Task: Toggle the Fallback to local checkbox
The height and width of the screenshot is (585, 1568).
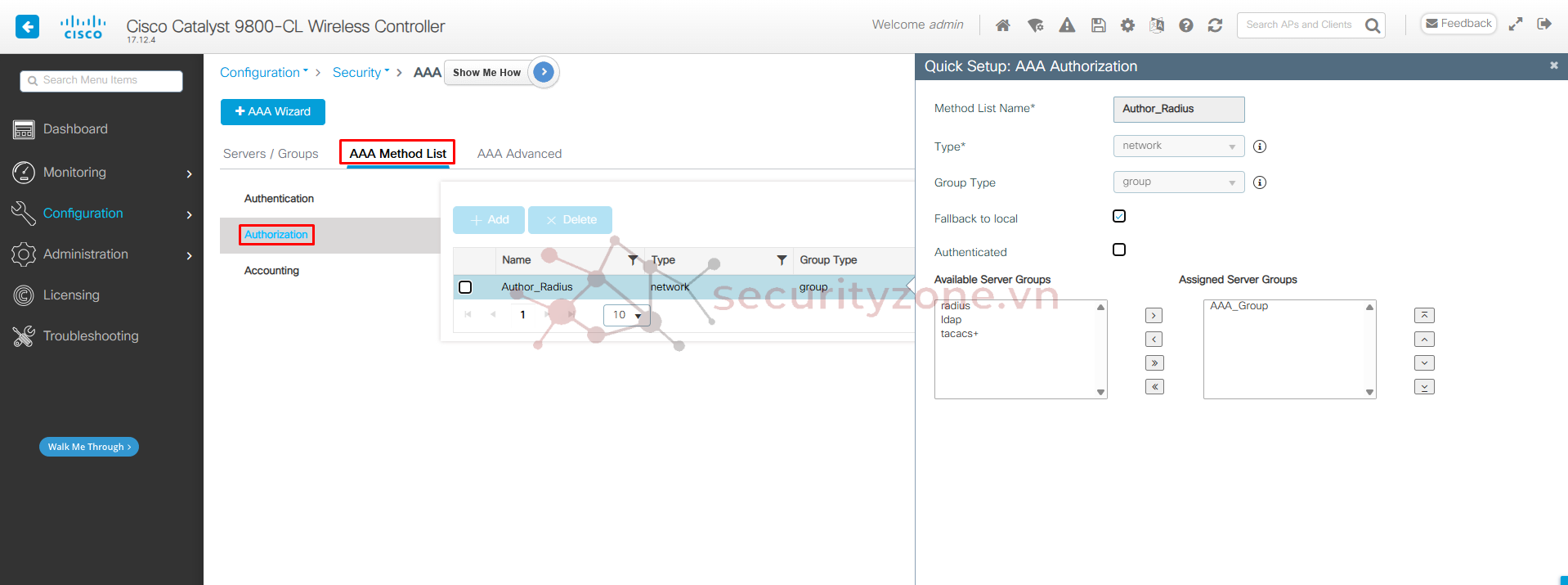Action: (1119, 216)
